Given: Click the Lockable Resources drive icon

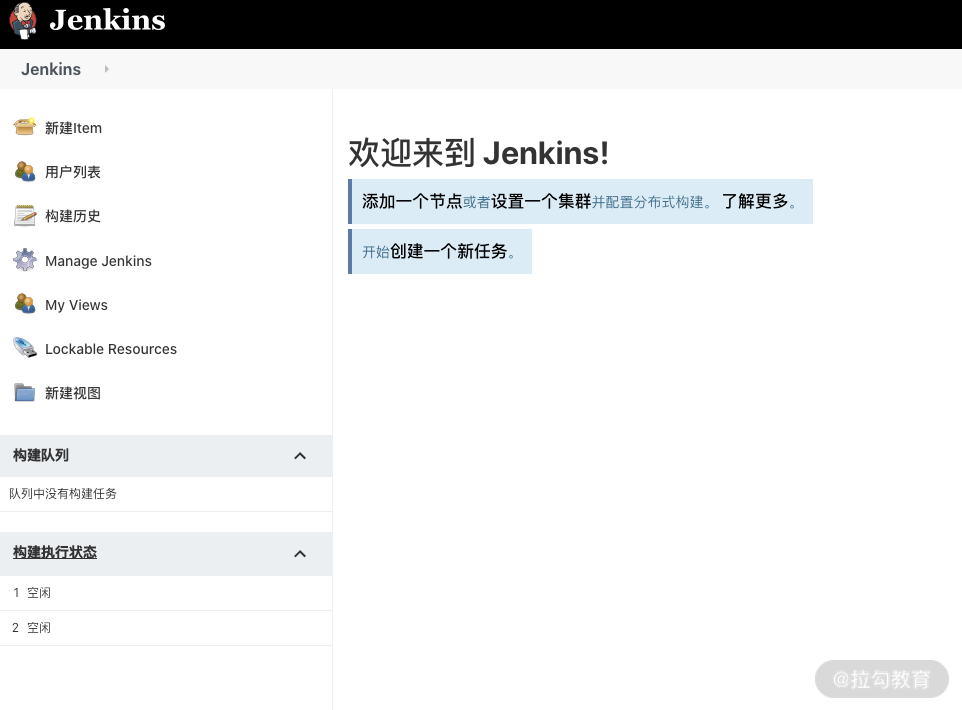Looking at the screenshot, I should click(25, 348).
